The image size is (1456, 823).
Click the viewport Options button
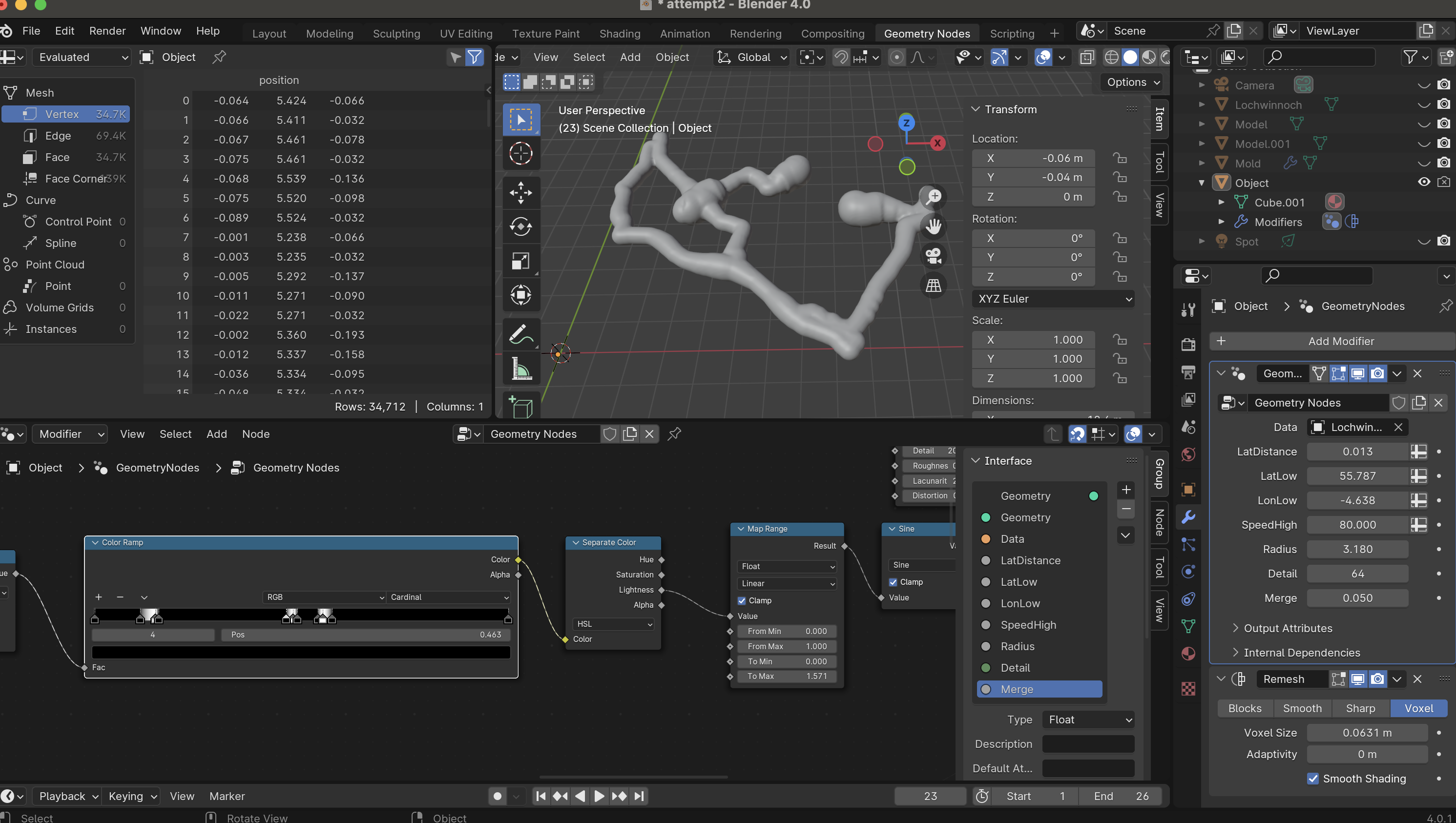1132,82
